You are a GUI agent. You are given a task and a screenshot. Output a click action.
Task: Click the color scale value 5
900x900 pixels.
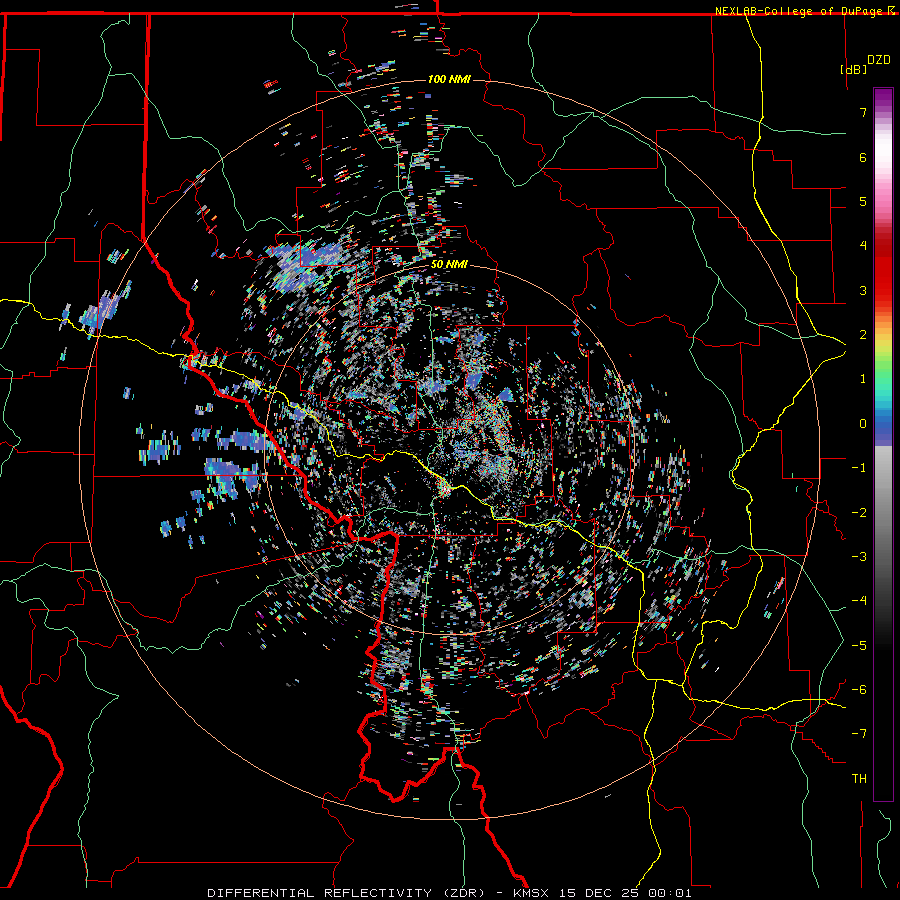(863, 201)
